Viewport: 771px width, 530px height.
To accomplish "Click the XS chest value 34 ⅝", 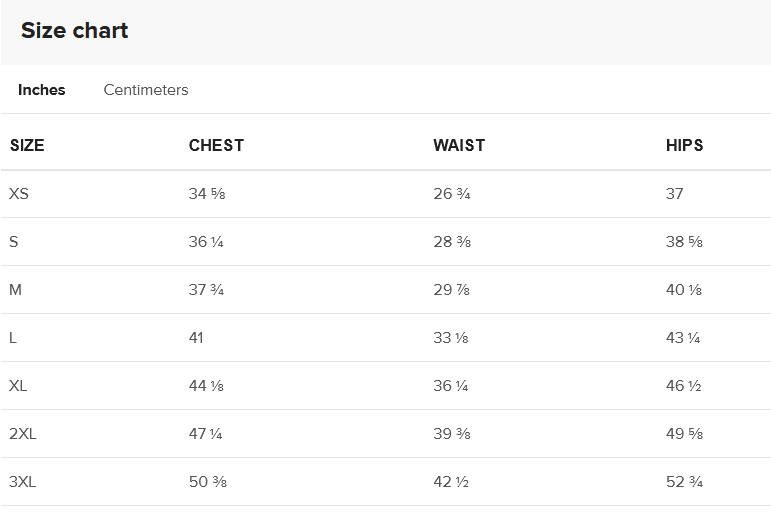I will point(207,194).
